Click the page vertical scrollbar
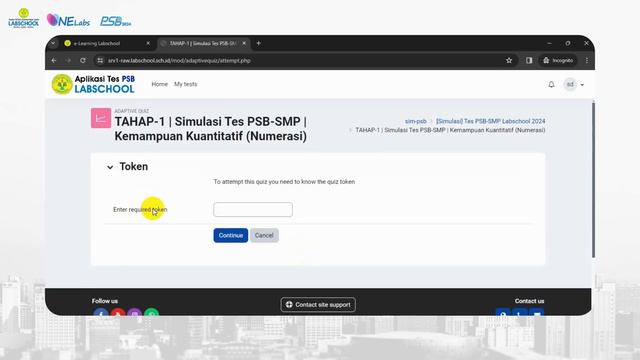The height and width of the screenshot is (360, 640). pos(593,180)
